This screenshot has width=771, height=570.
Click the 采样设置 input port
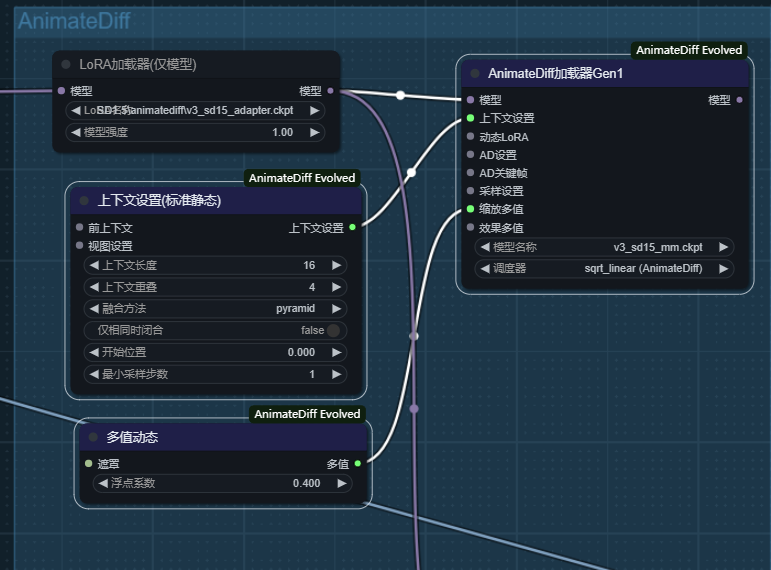470,191
